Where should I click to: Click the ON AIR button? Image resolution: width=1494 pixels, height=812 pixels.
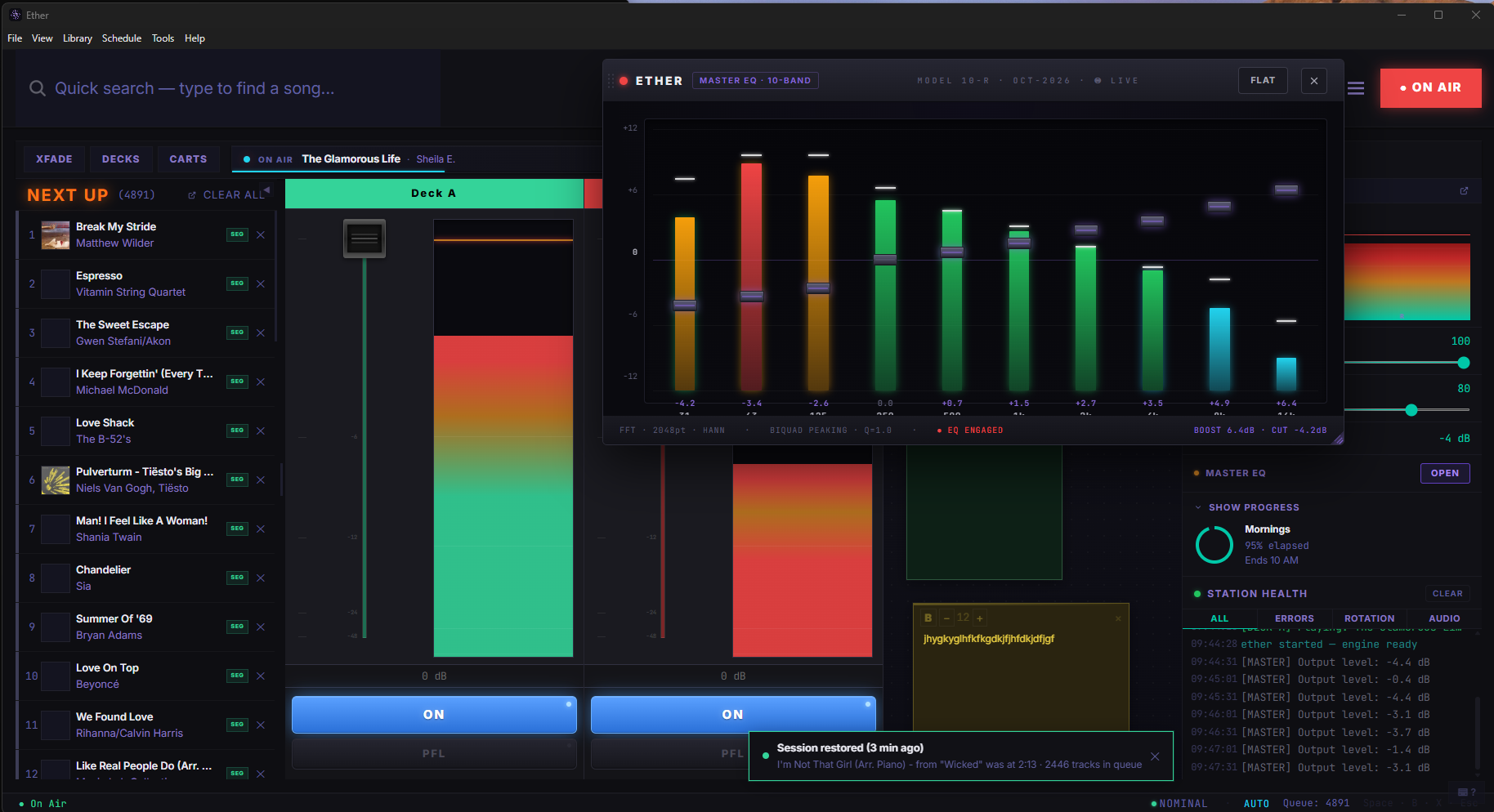(1430, 87)
